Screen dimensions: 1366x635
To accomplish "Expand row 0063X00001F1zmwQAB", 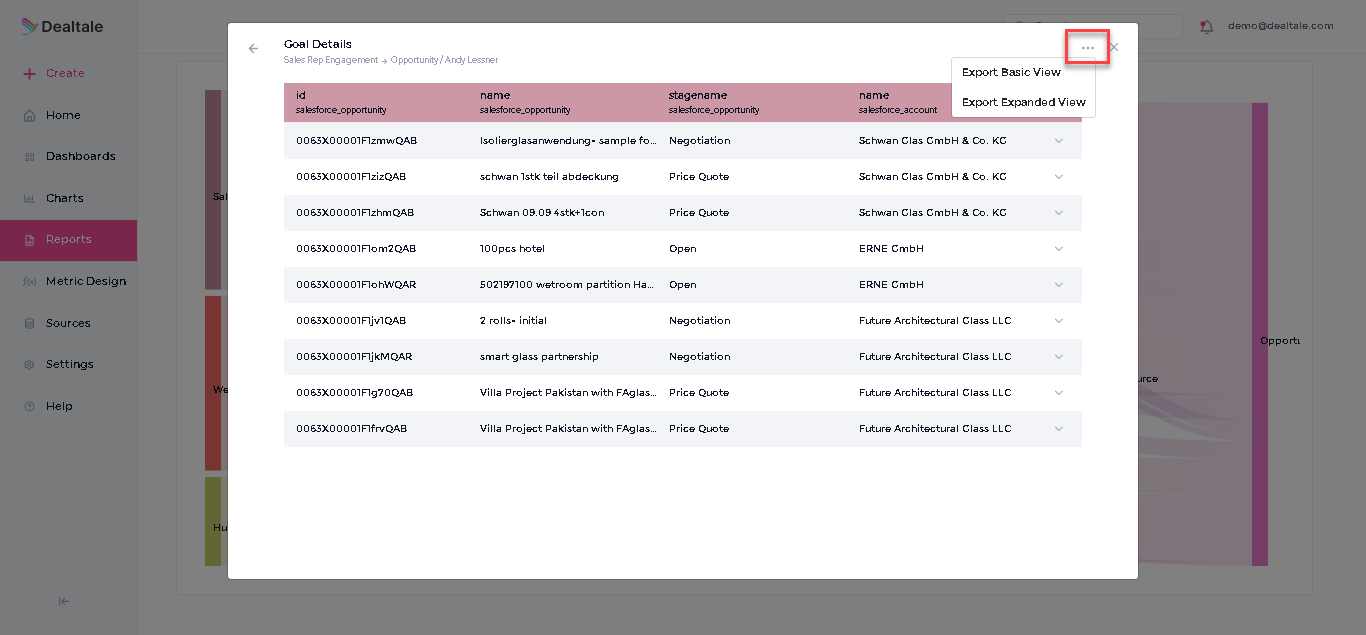I will coord(1059,141).
